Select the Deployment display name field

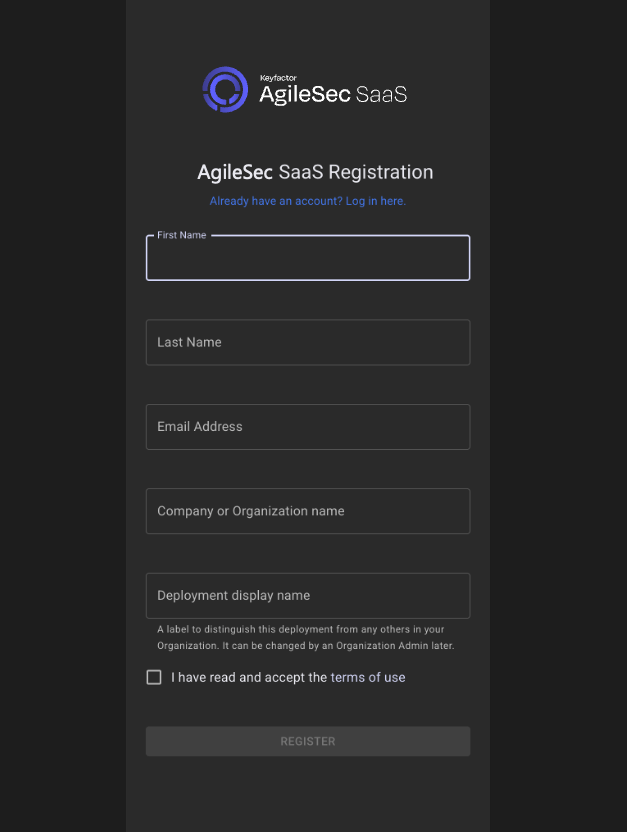click(308, 595)
